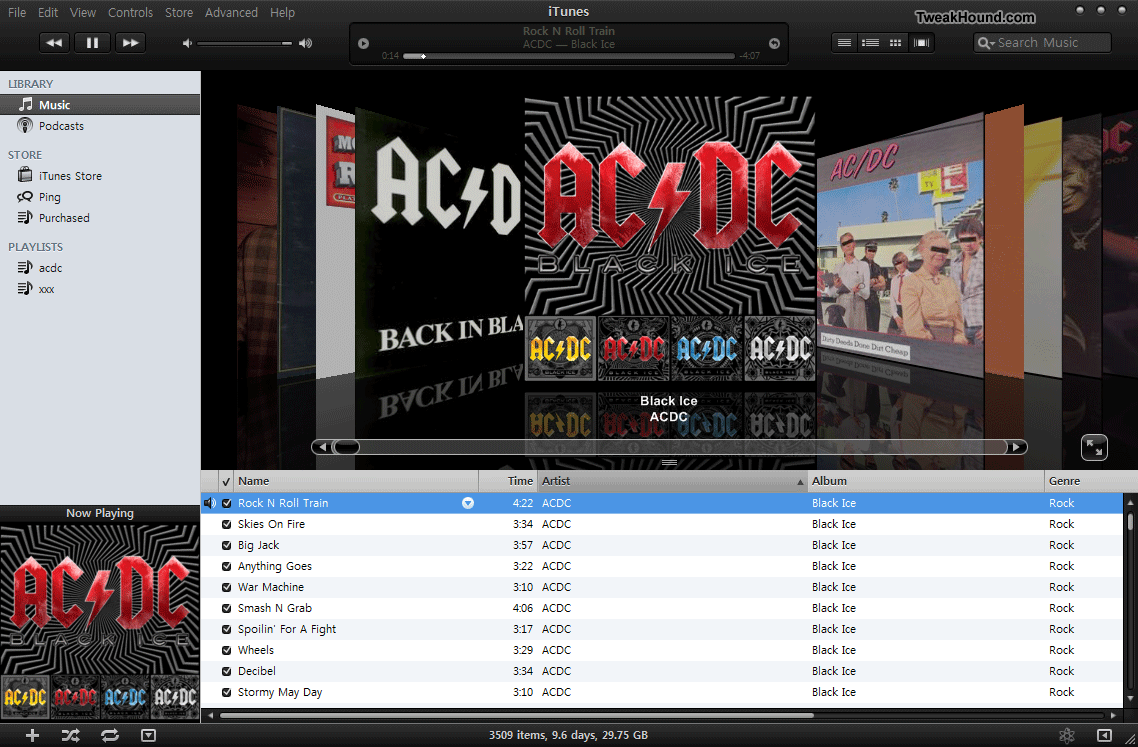Adjust the volume slider
This screenshot has height=747, width=1138.
point(245,44)
